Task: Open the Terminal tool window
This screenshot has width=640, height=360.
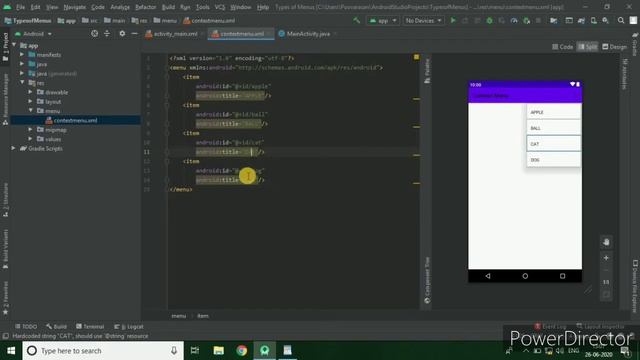Action: click(90, 327)
